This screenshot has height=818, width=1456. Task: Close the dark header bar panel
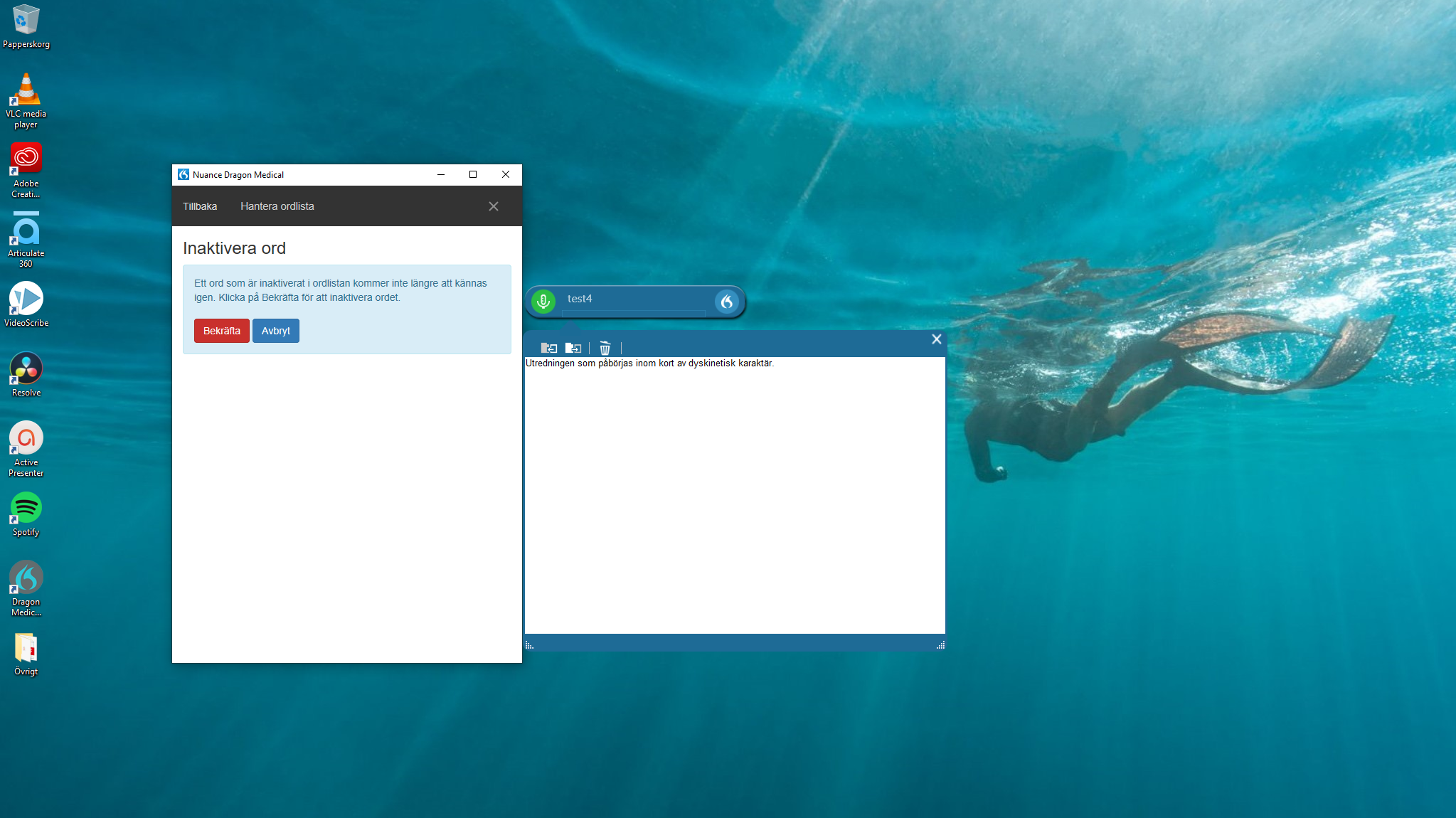pyautogui.click(x=493, y=206)
